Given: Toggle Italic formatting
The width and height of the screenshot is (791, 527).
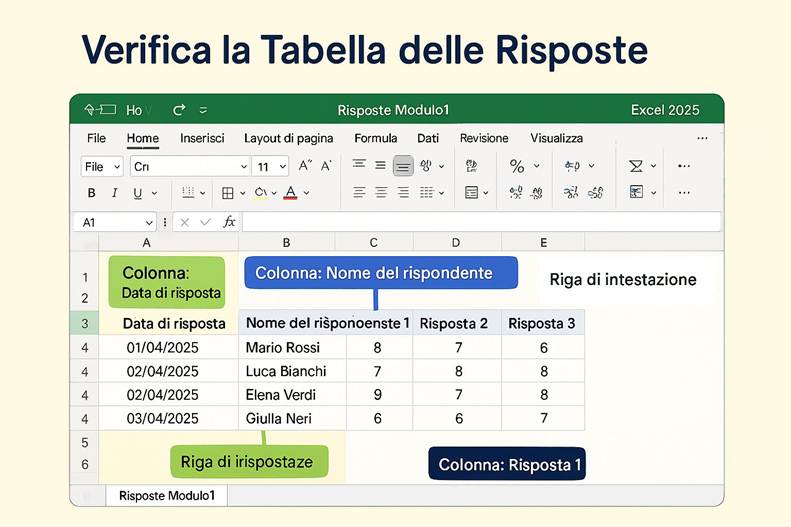Looking at the screenshot, I should click(115, 193).
